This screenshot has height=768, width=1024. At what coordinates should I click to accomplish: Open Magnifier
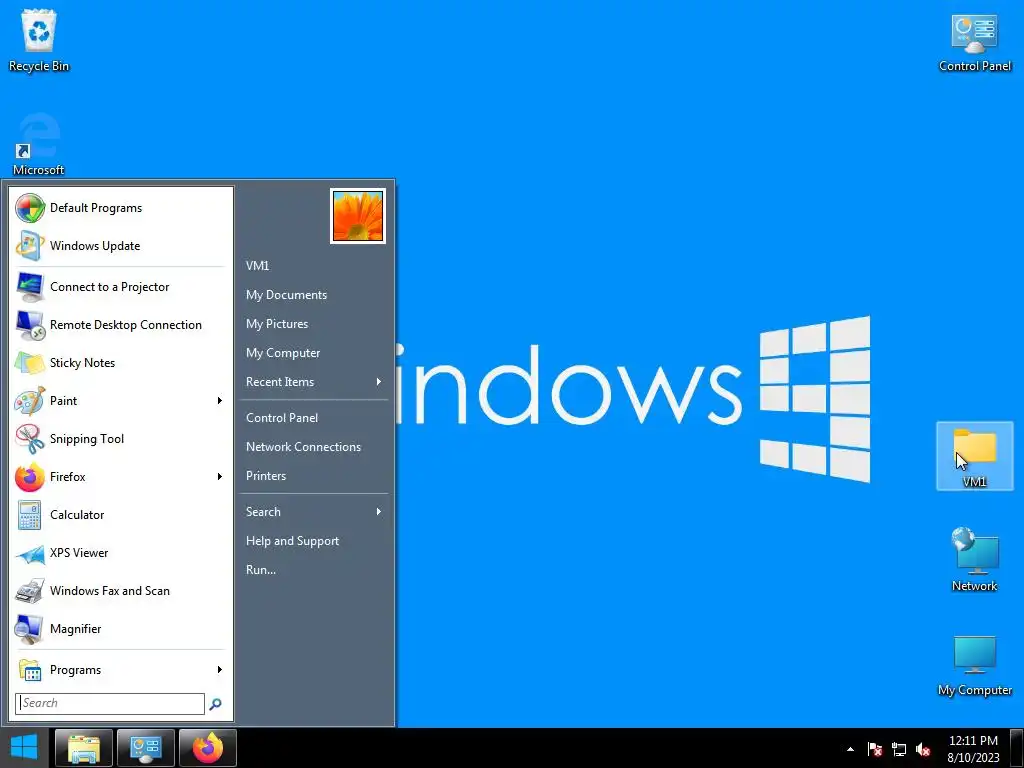pos(121,629)
